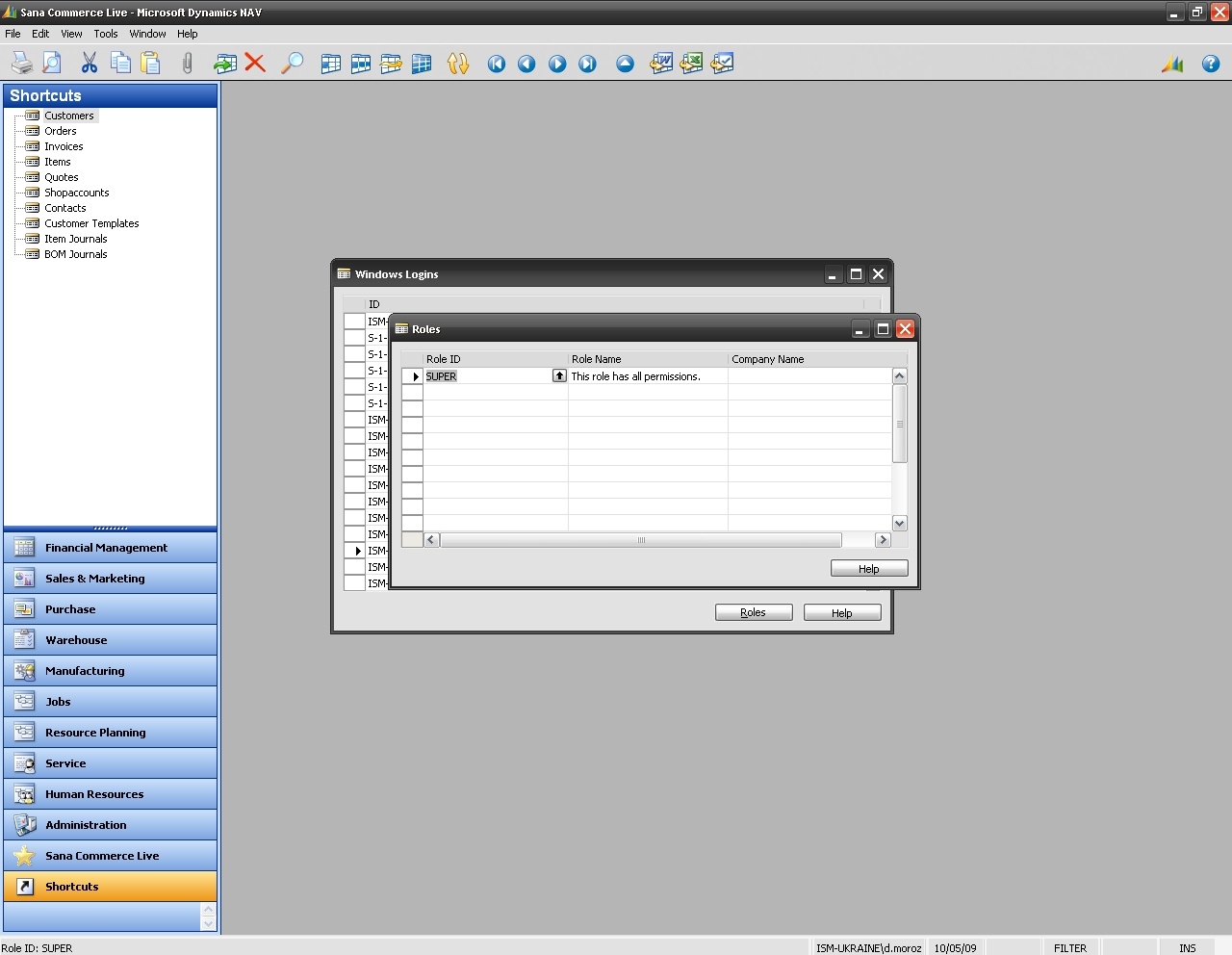This screenshot has height=955, width=1232.
Task: Click the Field Filter toolbar icon
Action: click(x=330, y=64)
